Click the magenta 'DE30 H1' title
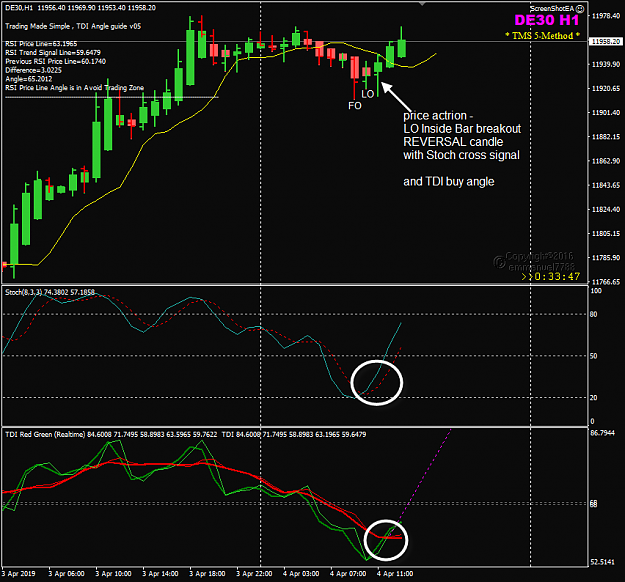This screenshot has height=582, width=625. pos(546,20)
